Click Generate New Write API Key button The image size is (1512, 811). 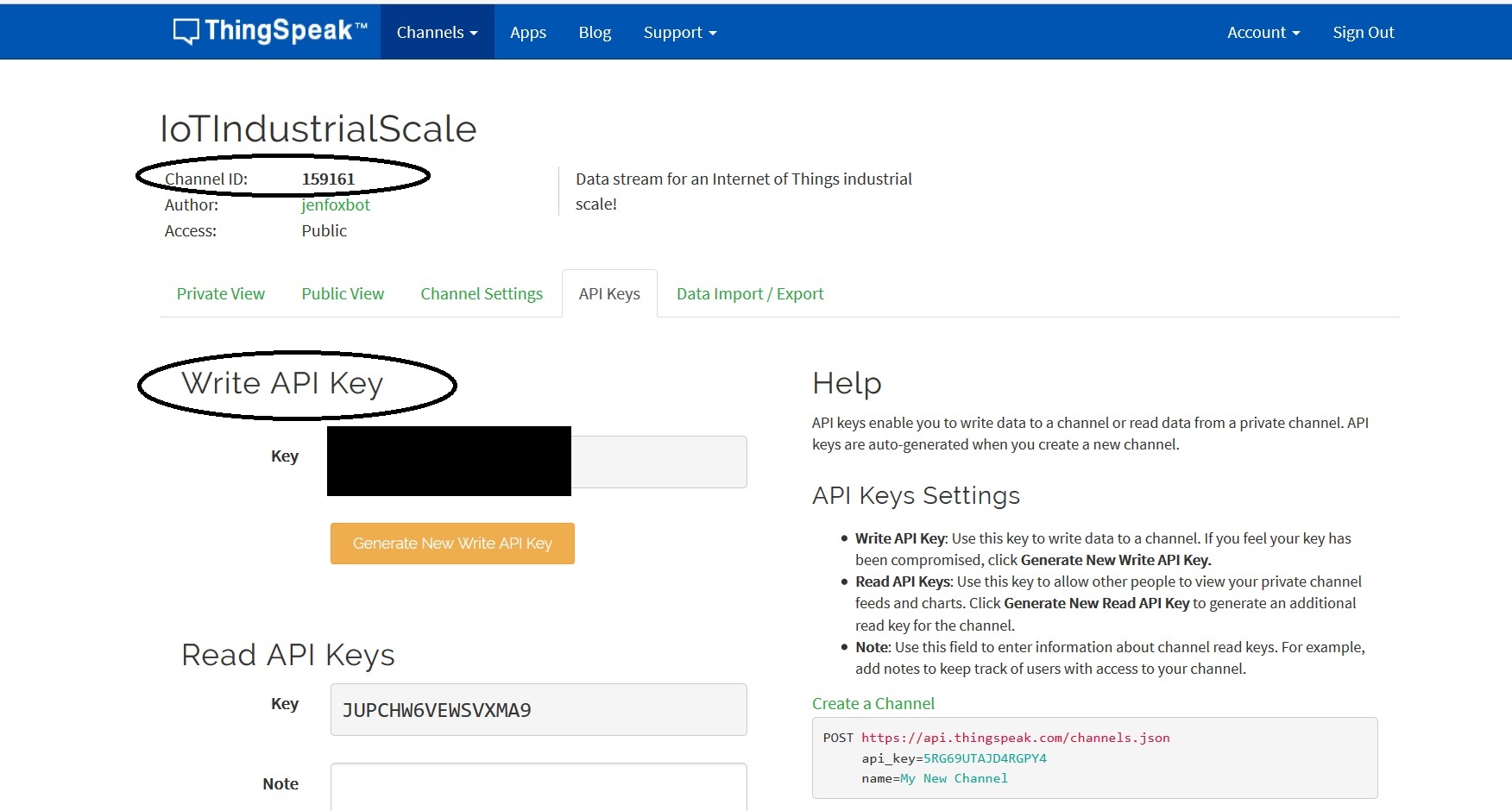452,544
